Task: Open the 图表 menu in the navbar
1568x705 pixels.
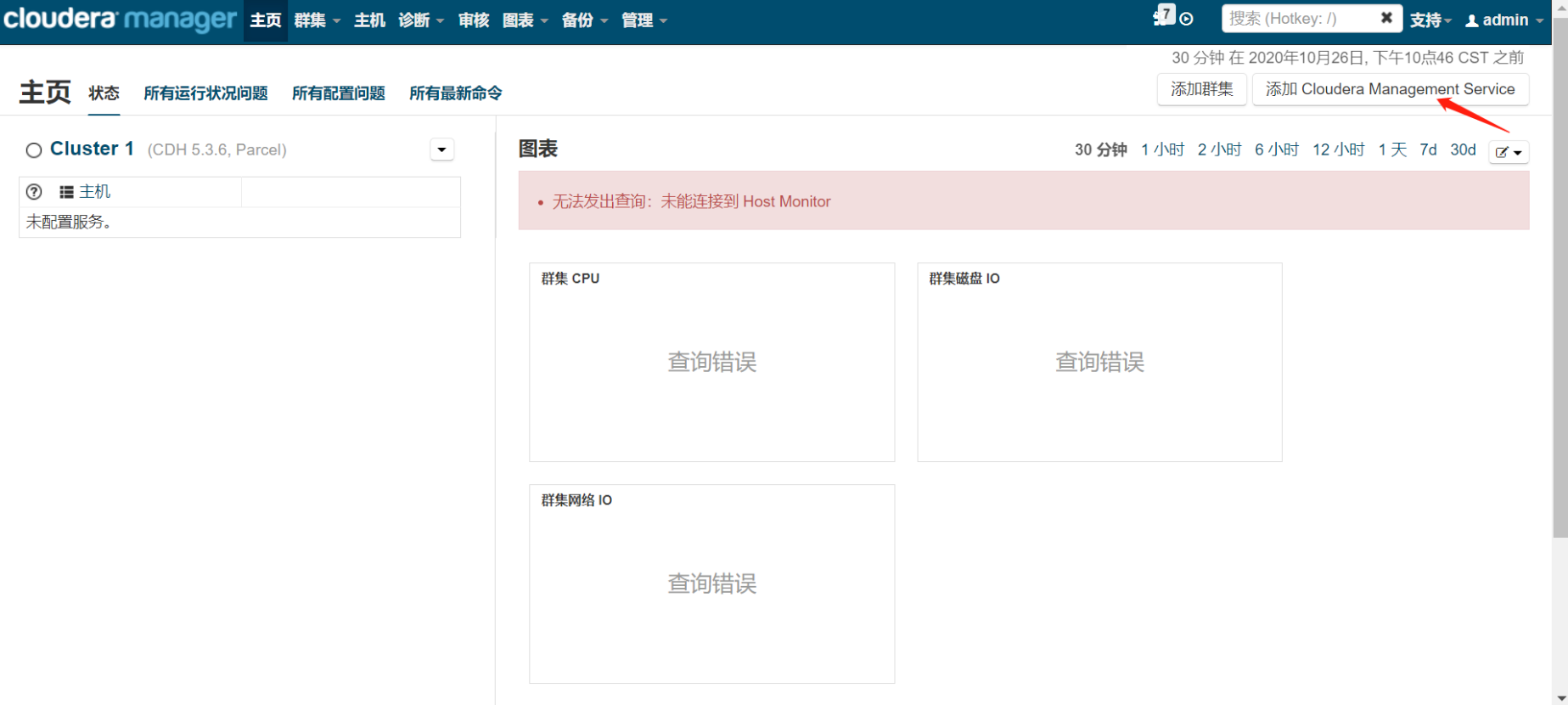Action: [525, 20]
